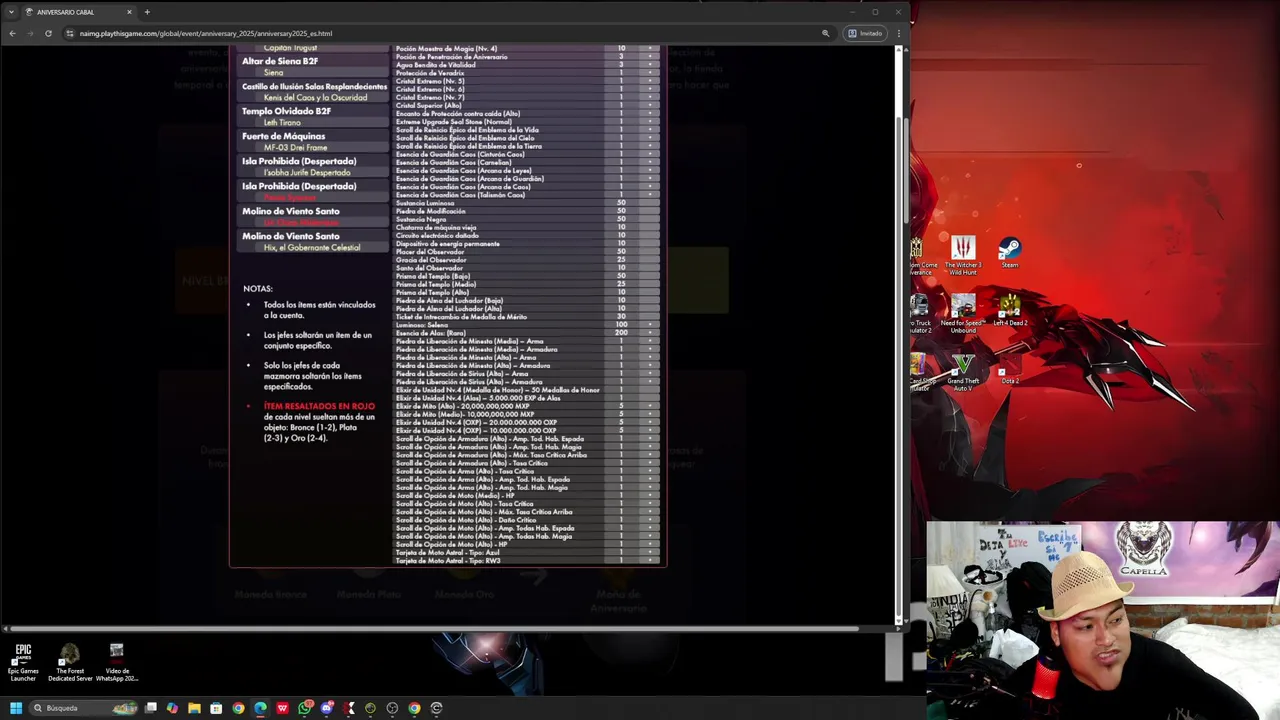Image resolution: width=1280 pixels, height=720 pixels.
Task: Open the browser zoom indicator icon
Action: click(825, 33)
